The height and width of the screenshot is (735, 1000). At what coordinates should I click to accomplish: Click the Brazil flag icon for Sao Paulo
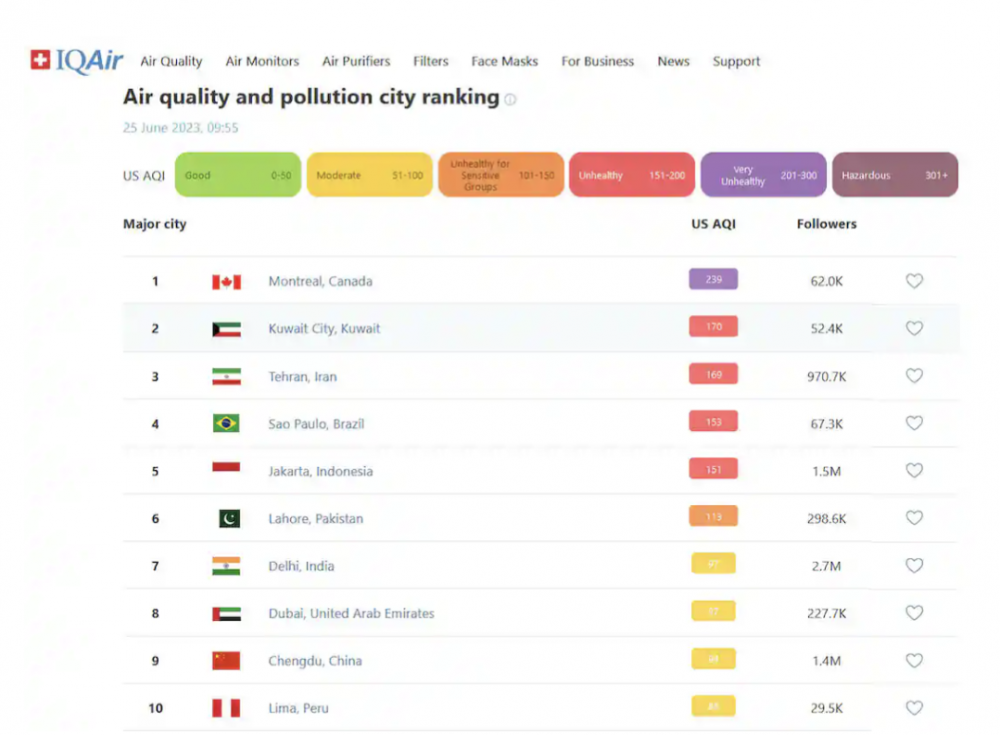pos(226,424)
